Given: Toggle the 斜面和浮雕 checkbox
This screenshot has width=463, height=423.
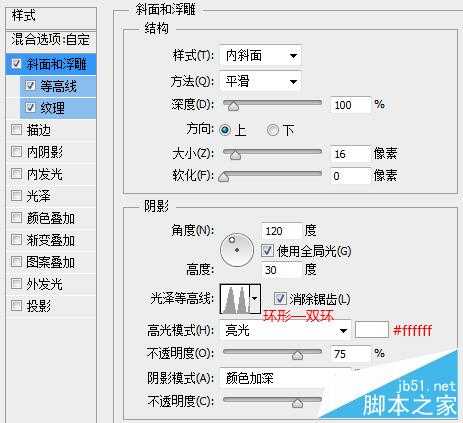Looking at the screenshot, I should (16, 64).
